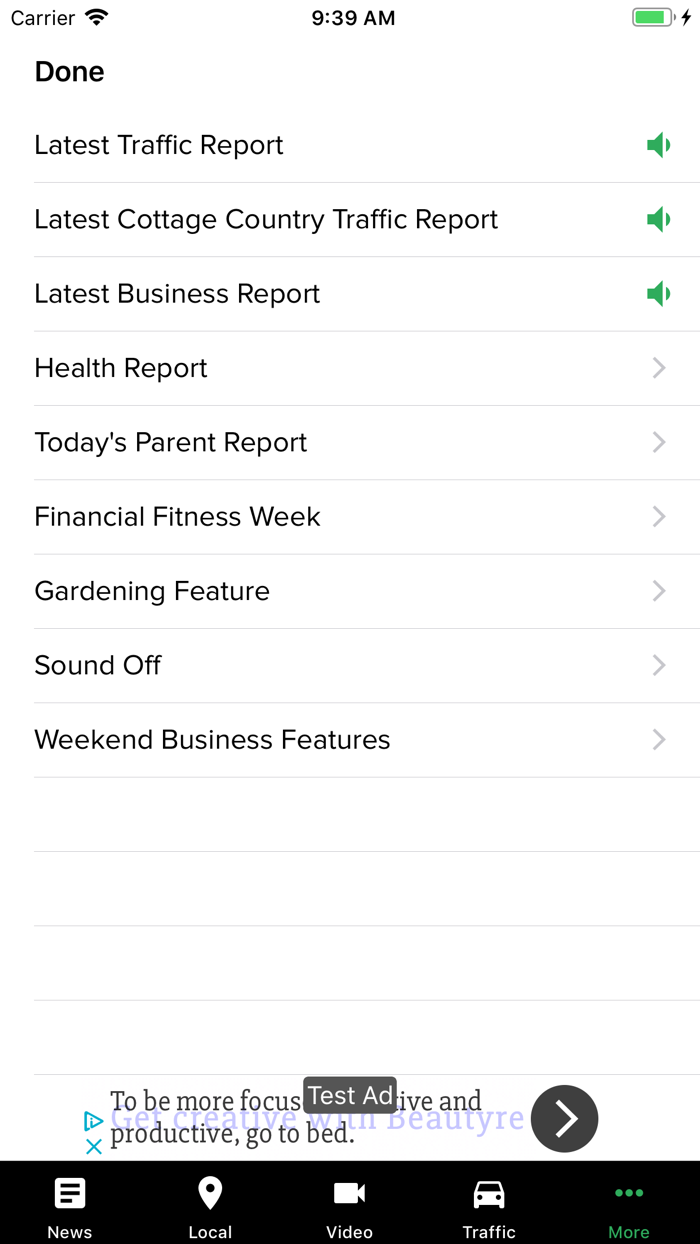Viewport: 700px width, 1244px height.
Task: Close the ad with the X icon
Action: 94,1147
